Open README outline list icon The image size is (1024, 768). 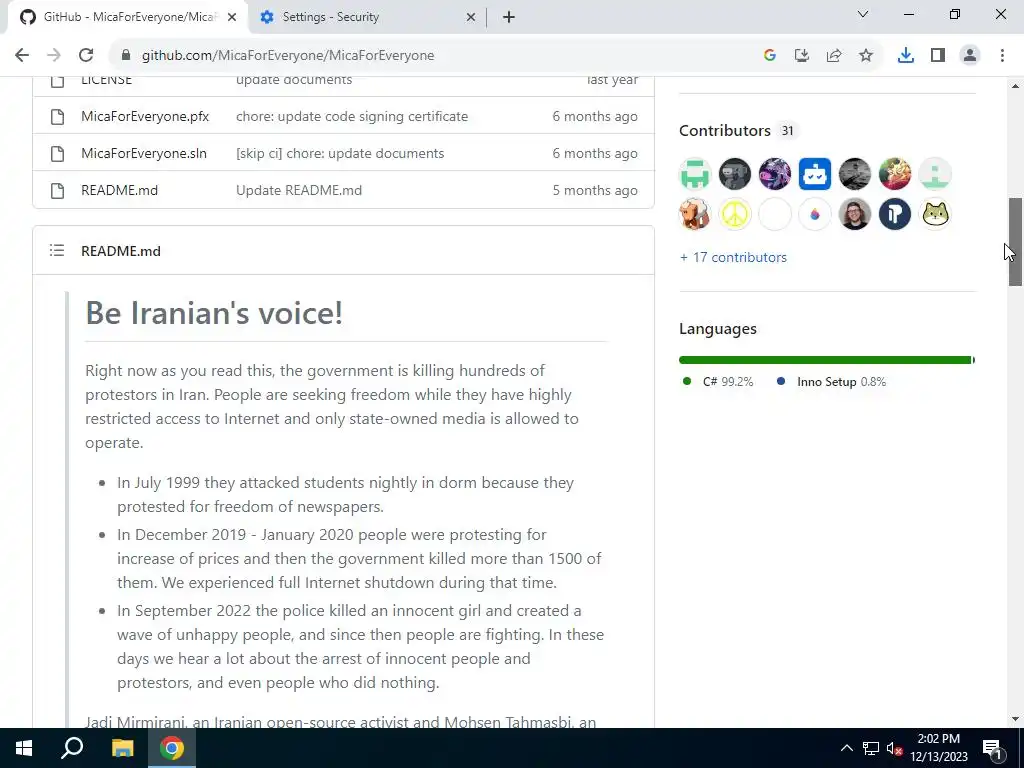point(57,251)
